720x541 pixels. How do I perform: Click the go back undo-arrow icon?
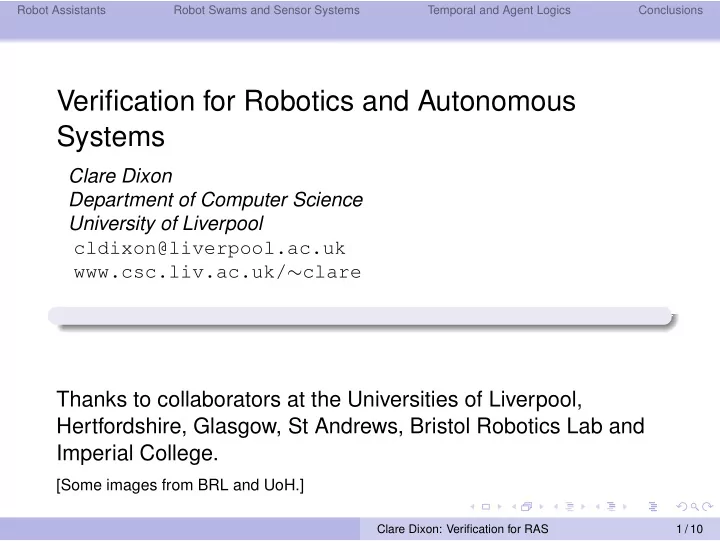(682, 507)
